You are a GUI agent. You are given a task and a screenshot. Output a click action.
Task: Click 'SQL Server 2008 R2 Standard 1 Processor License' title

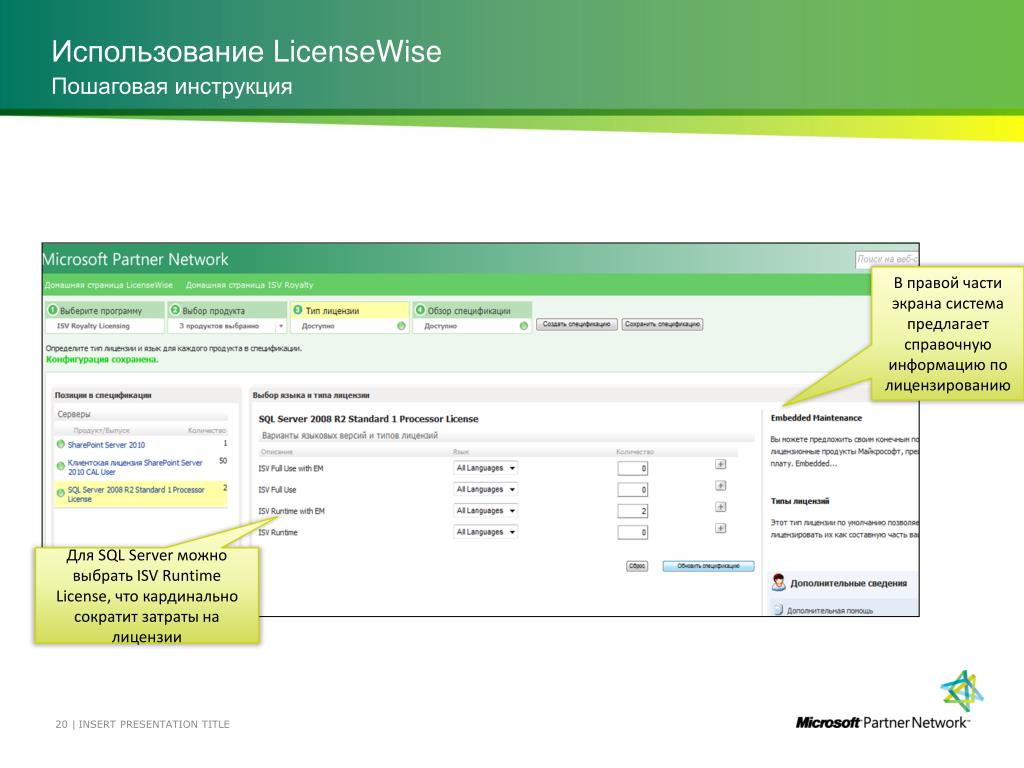[368, 419]
